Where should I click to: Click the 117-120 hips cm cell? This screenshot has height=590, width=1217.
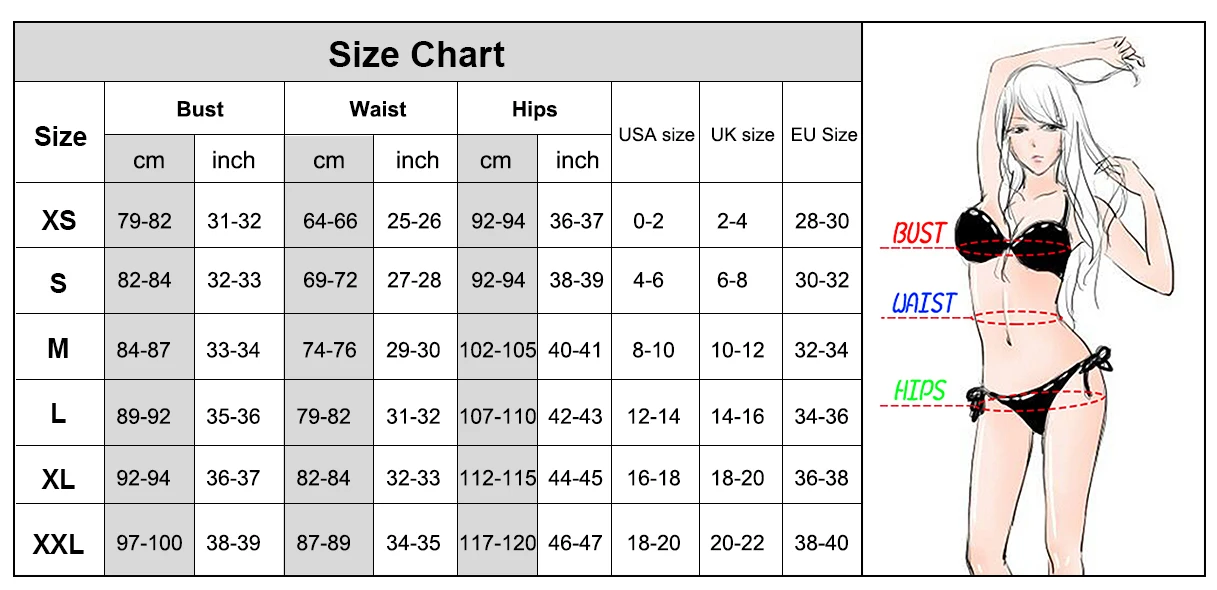[x=498, y=543]
